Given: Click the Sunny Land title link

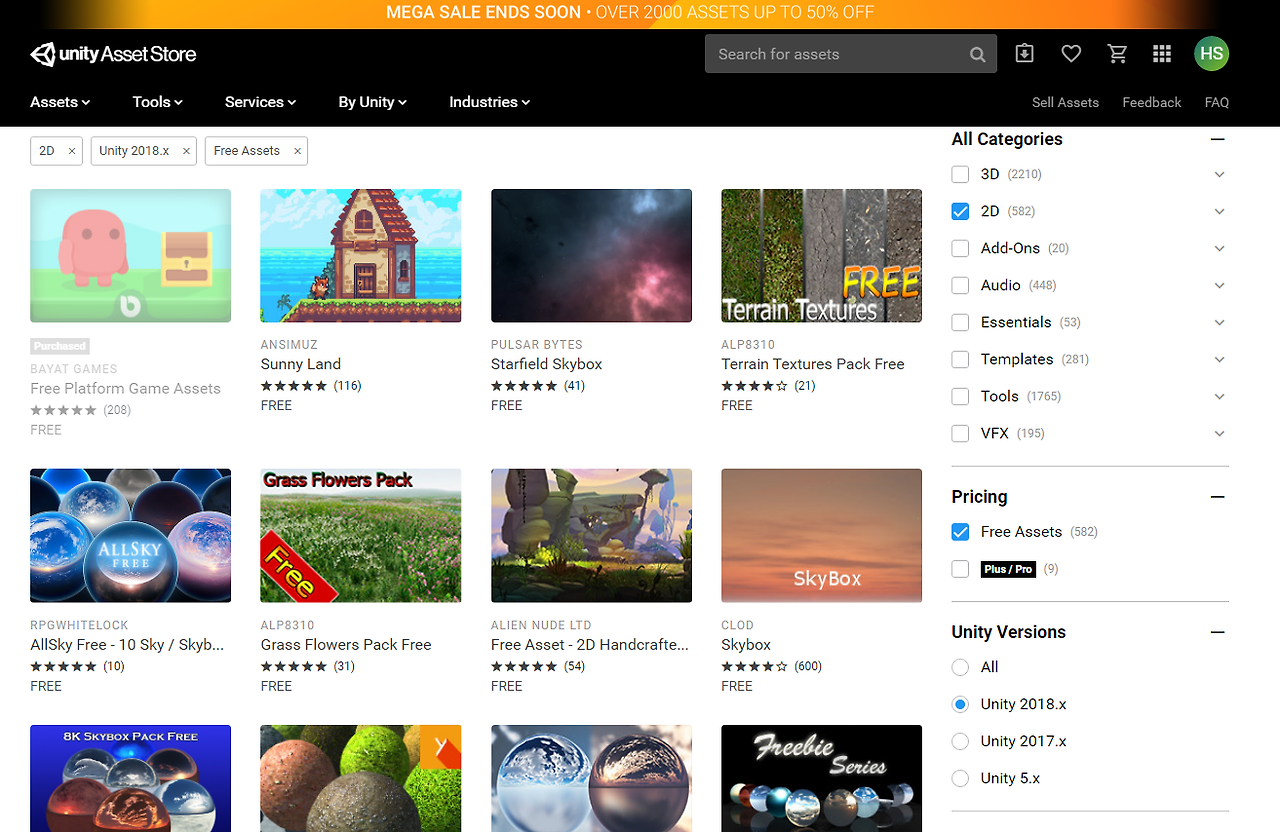Looking at the screenshot, I should (x=301, y=364).
